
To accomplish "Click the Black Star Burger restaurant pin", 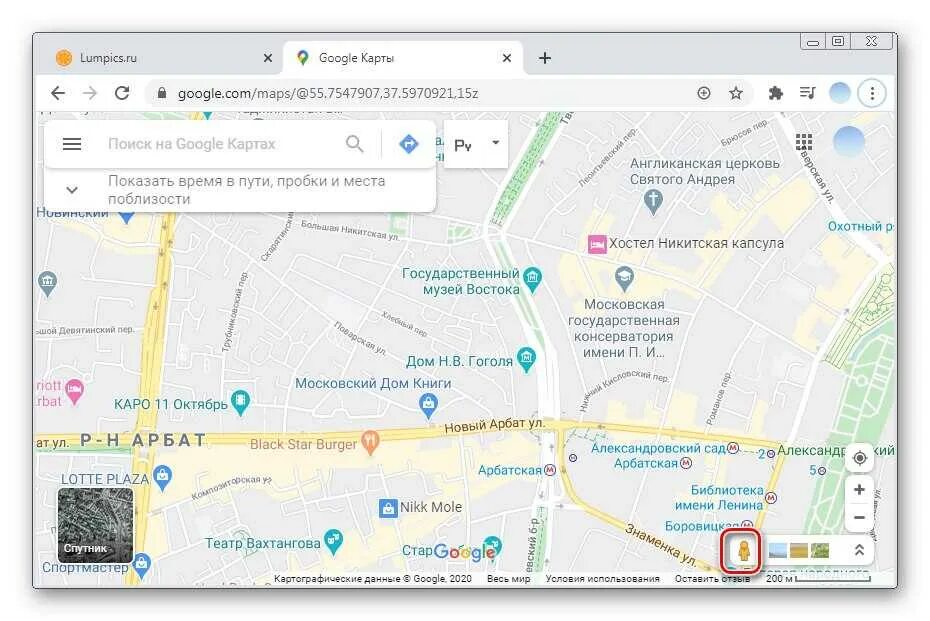I will (x=370, y=442).
